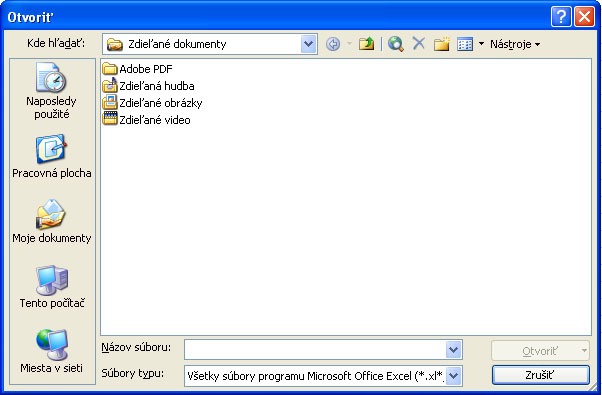Select the Zdieľané obrázky folder
The width and height of the screenshot is (602, 395).
(x=152, y=103)
